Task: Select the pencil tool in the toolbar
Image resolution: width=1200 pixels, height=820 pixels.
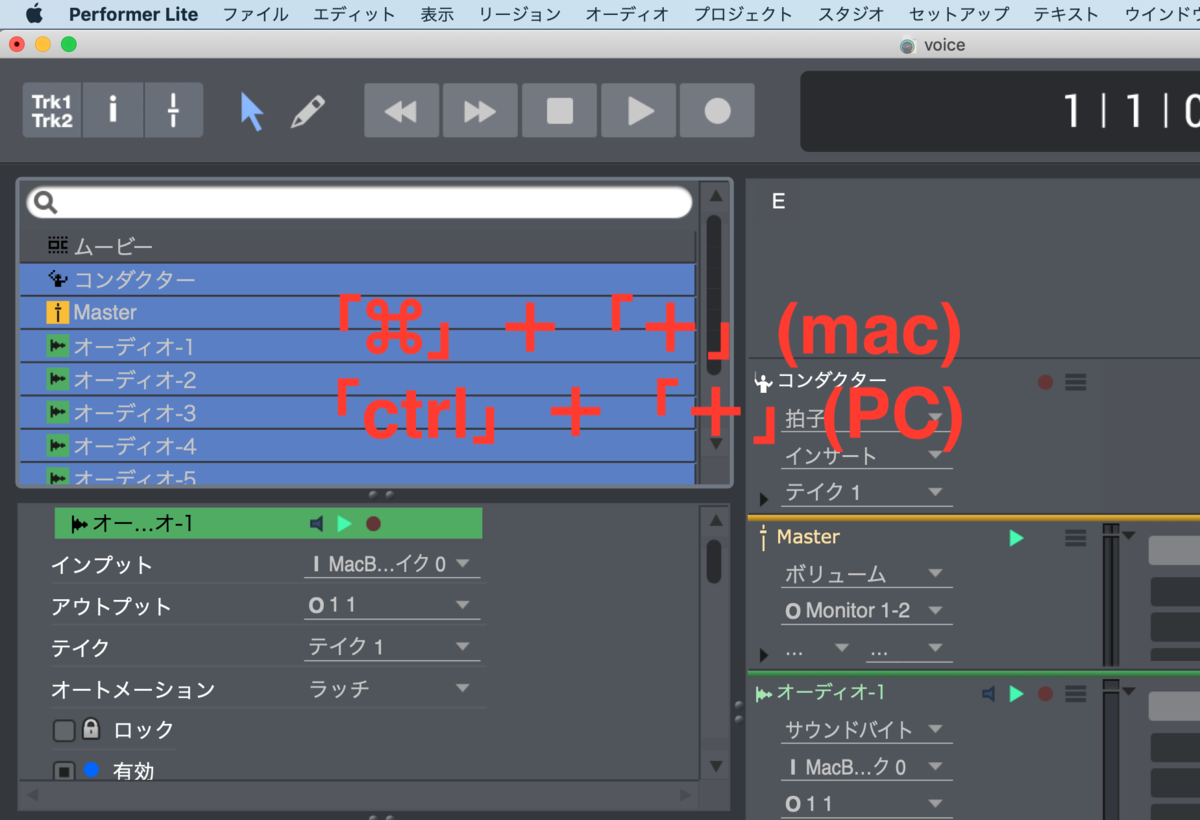Action: tap(309, 110)
